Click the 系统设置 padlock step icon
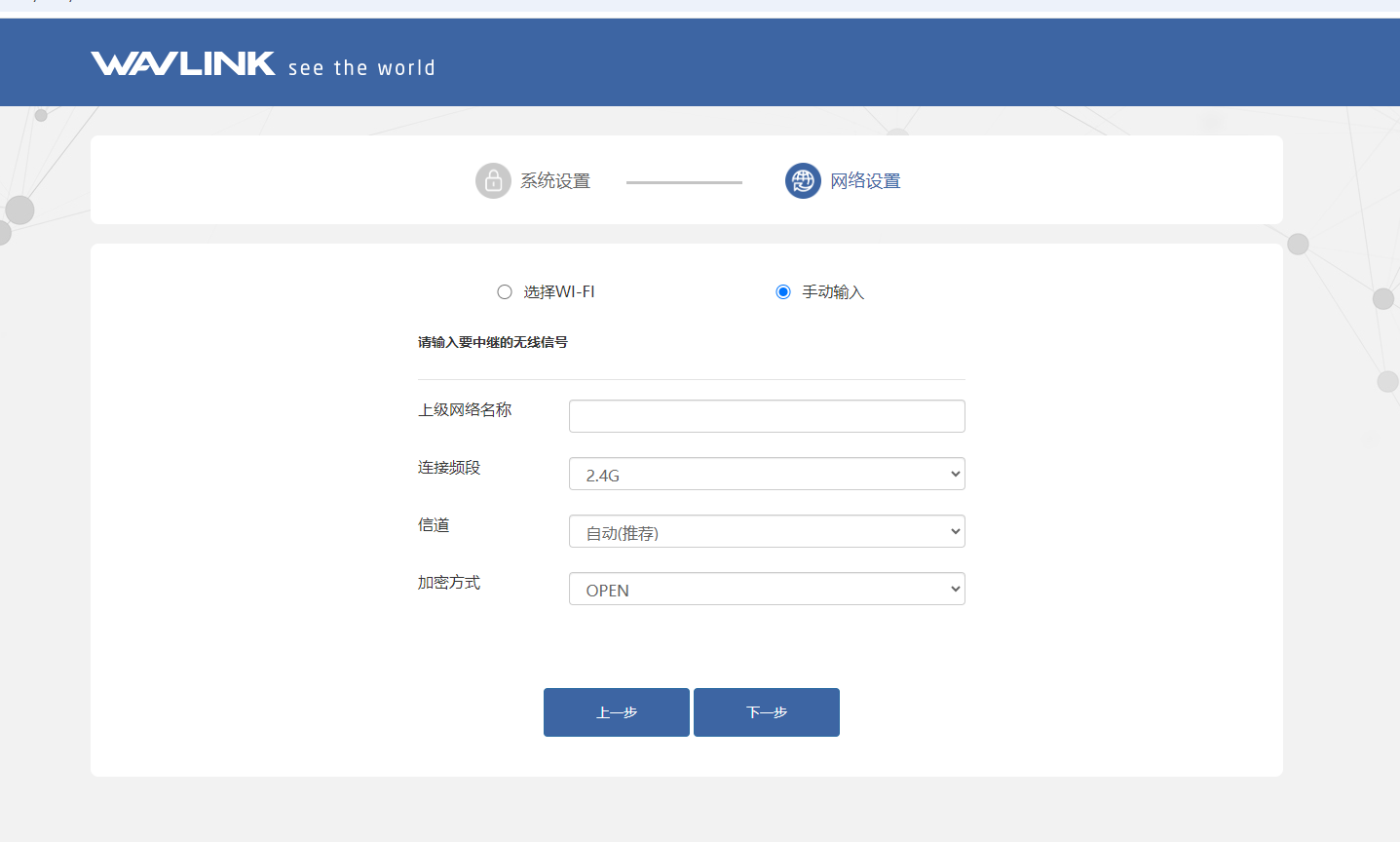Viewport: 1400px width, 842px height. click(x=493, y=180)
